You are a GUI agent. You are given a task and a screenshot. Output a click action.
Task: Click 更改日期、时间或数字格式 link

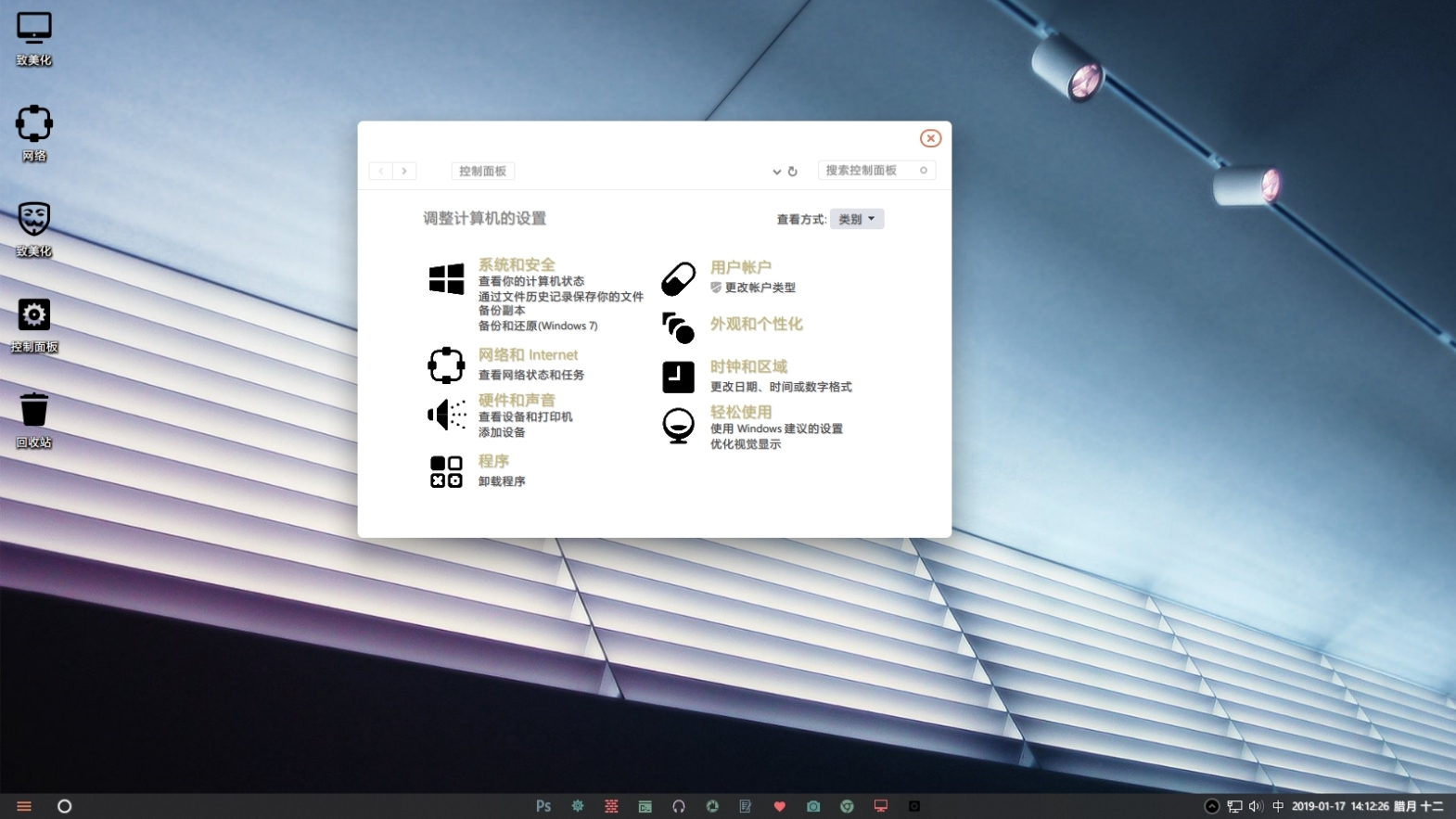tap(781, 387)
